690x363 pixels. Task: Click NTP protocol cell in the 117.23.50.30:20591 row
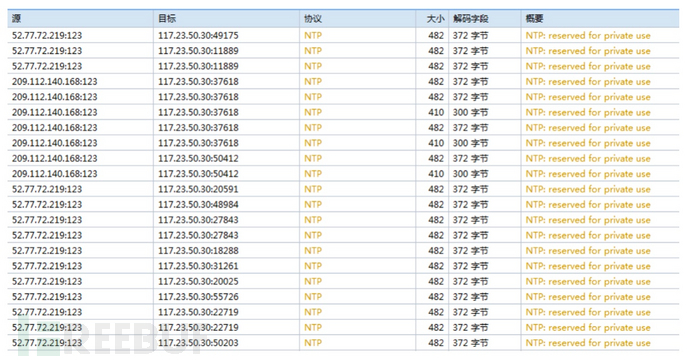click(x=313, y=189)
